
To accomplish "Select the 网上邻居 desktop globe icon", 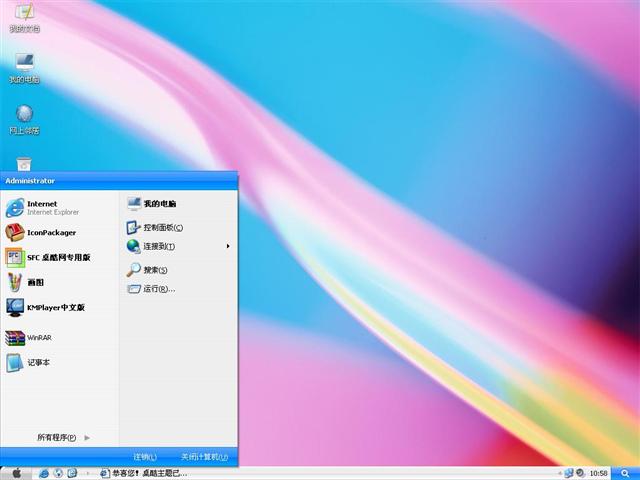I will coord(24,119).
